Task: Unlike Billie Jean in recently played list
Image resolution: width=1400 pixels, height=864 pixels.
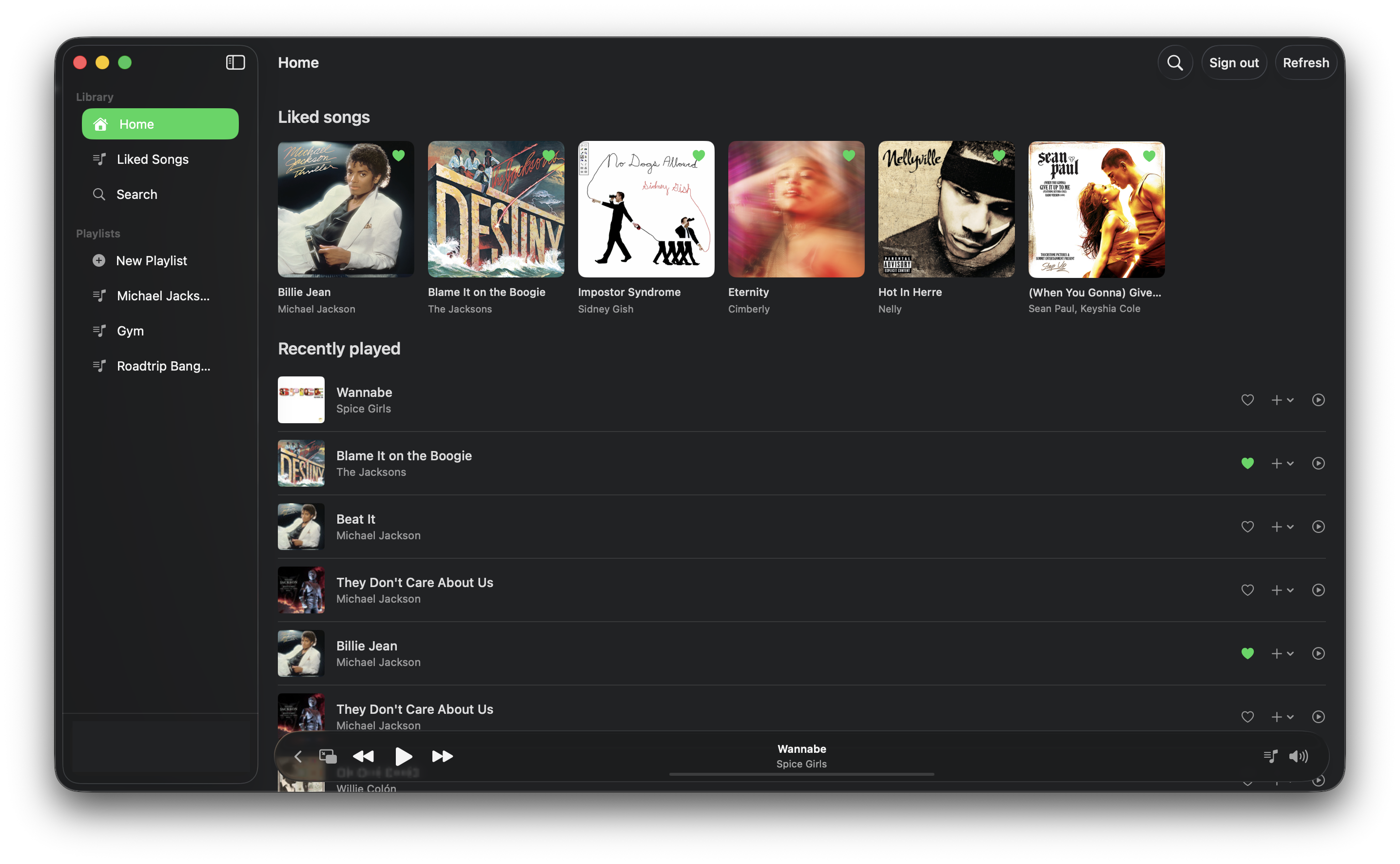Action: [x=1247, y=653]
